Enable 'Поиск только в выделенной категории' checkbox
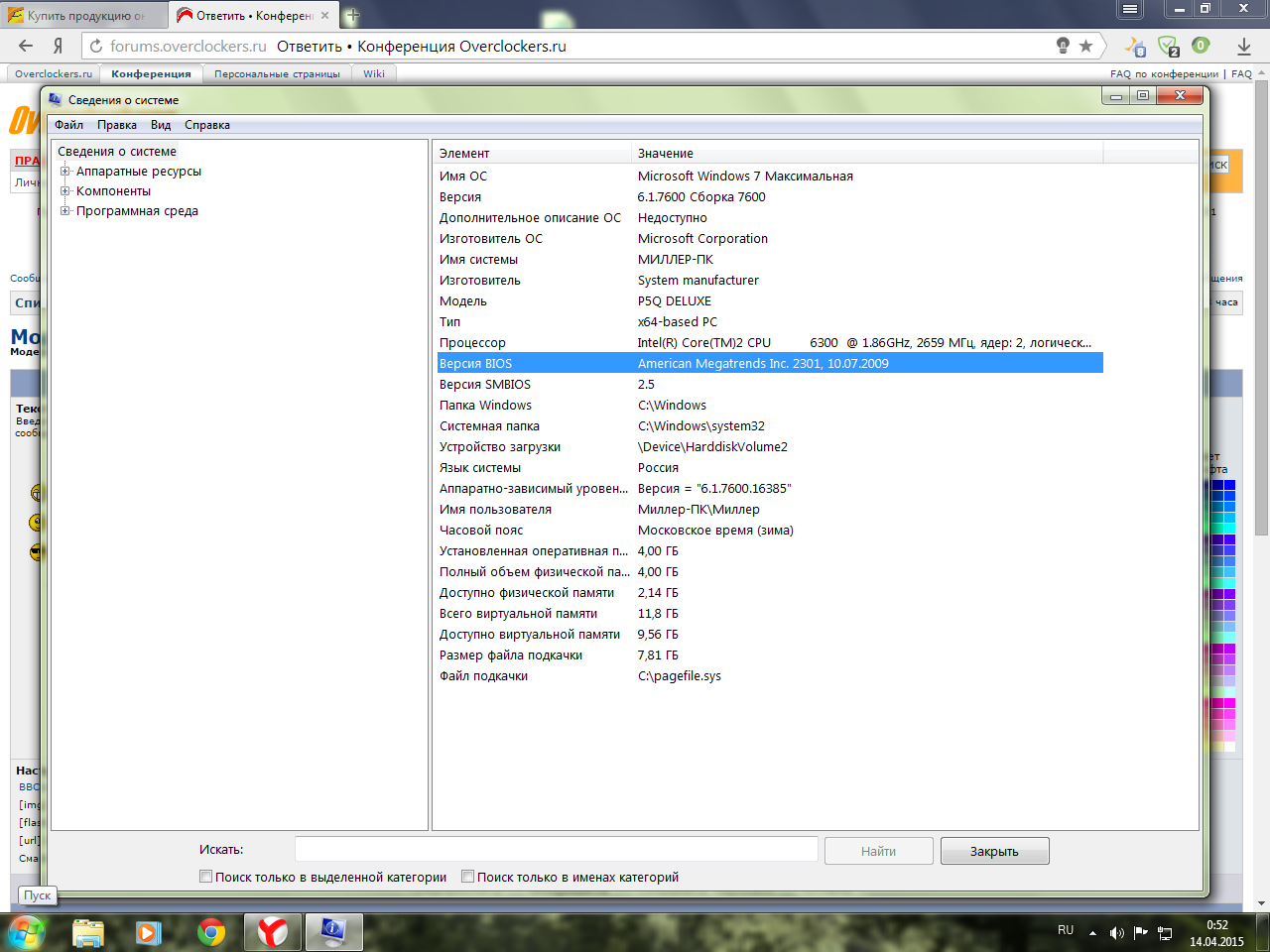Viewport: 1270px width, 952px height. 206,877
